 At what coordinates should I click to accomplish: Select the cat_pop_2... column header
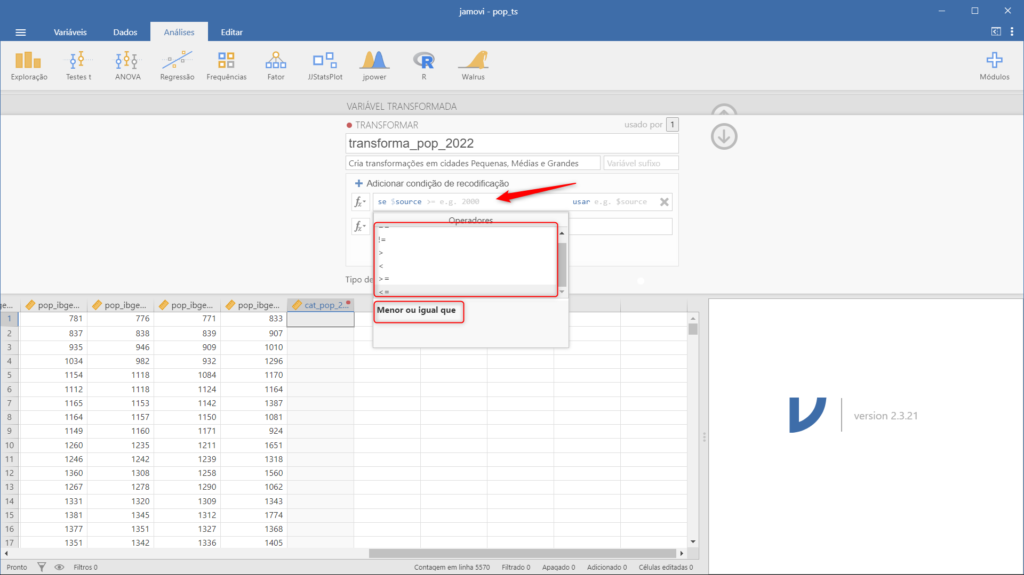(321, 305)
